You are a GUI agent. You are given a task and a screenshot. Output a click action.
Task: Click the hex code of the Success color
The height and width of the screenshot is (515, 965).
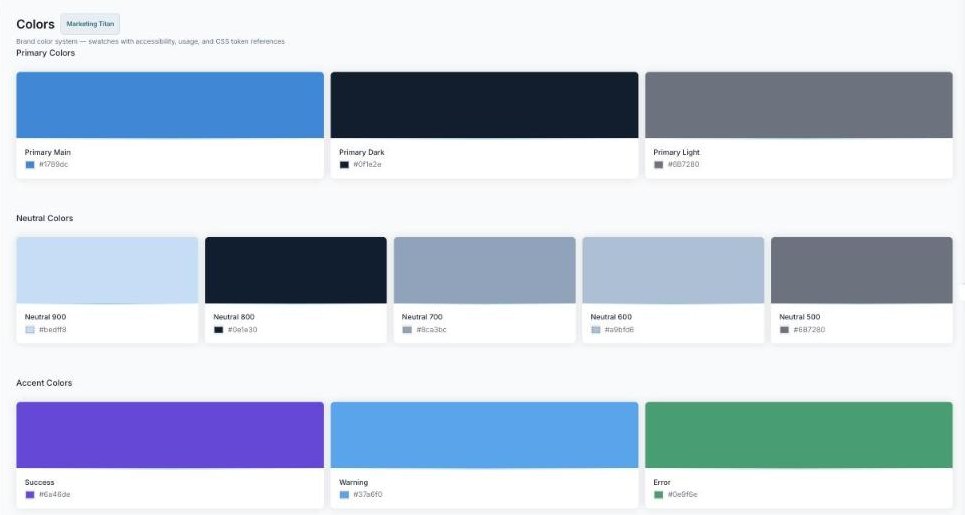pos(55,495)
